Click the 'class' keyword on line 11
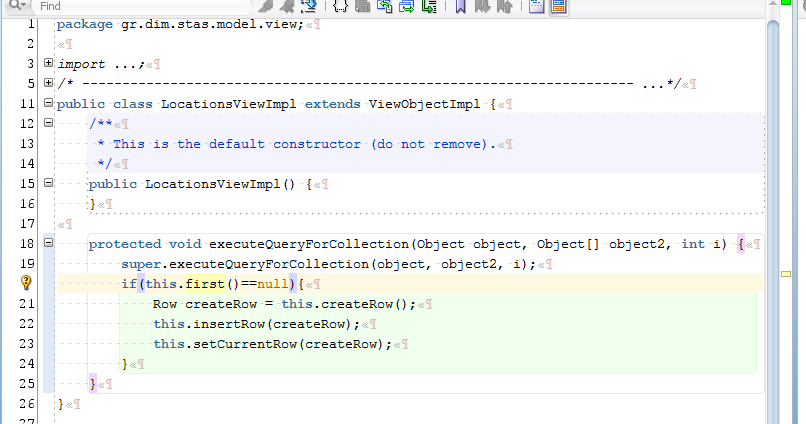Viewport: 806px width, 424px height. tap(133, 104)
